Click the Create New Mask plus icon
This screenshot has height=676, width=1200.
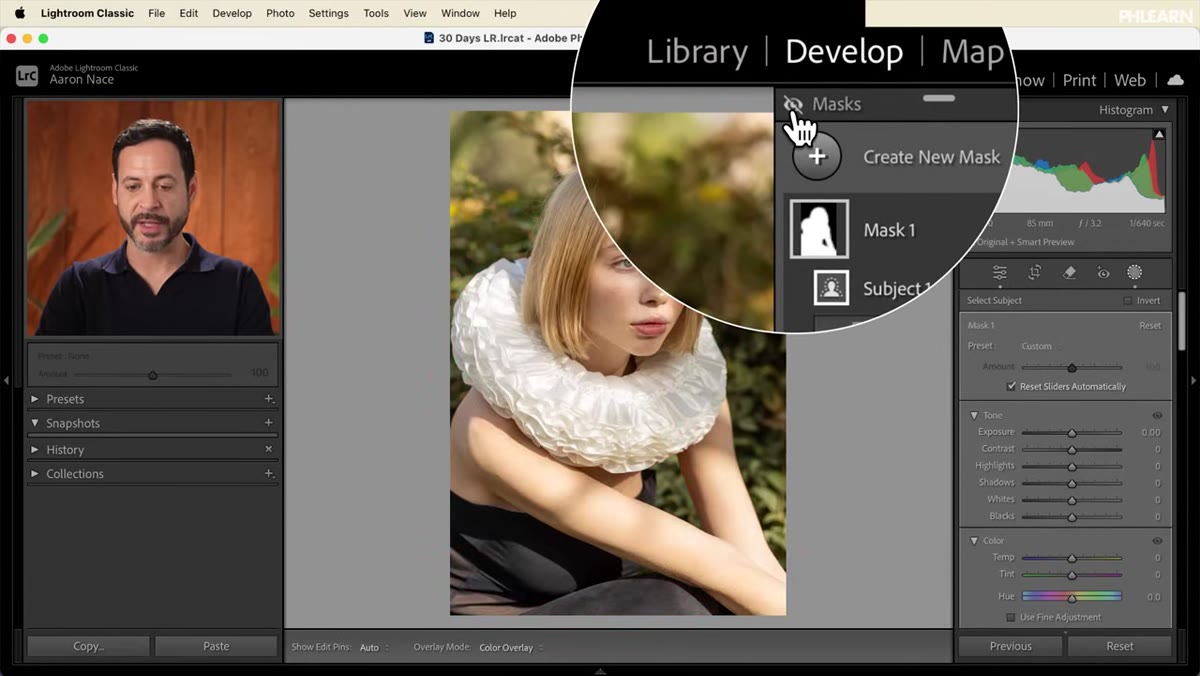pos(817,156)
